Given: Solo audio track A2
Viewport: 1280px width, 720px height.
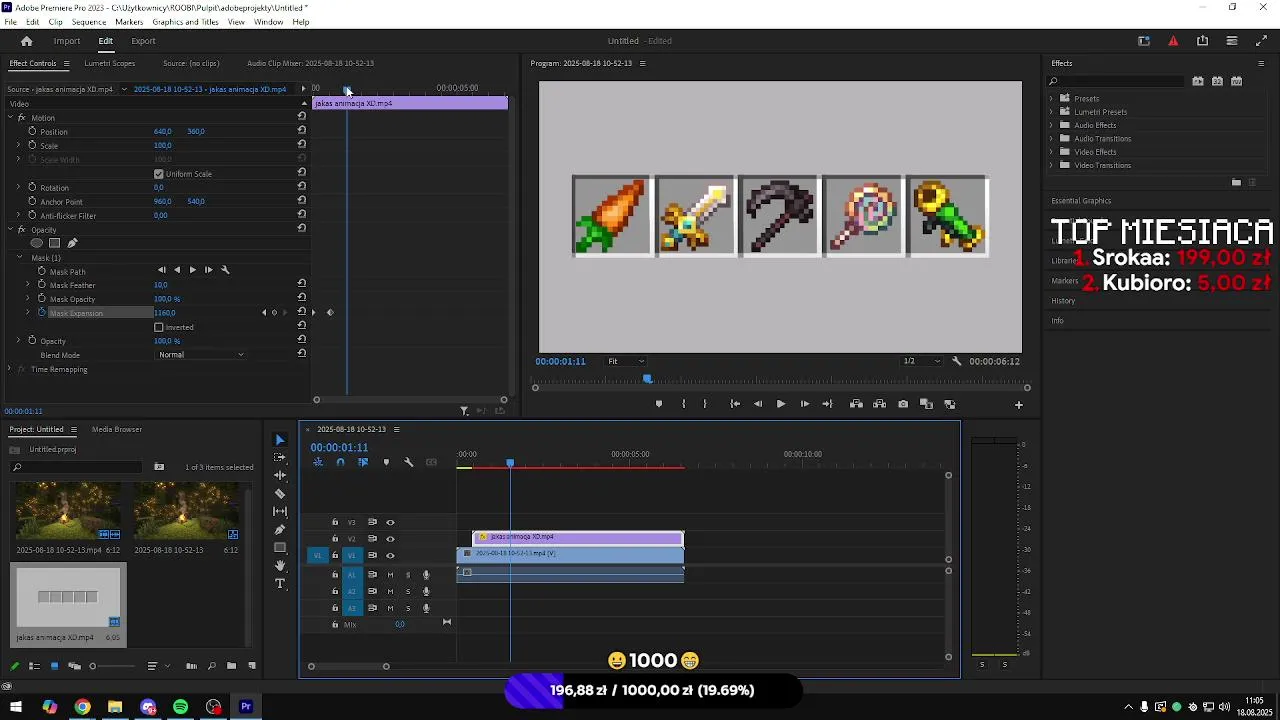Looking at the screenshot, I should (408, 591).
